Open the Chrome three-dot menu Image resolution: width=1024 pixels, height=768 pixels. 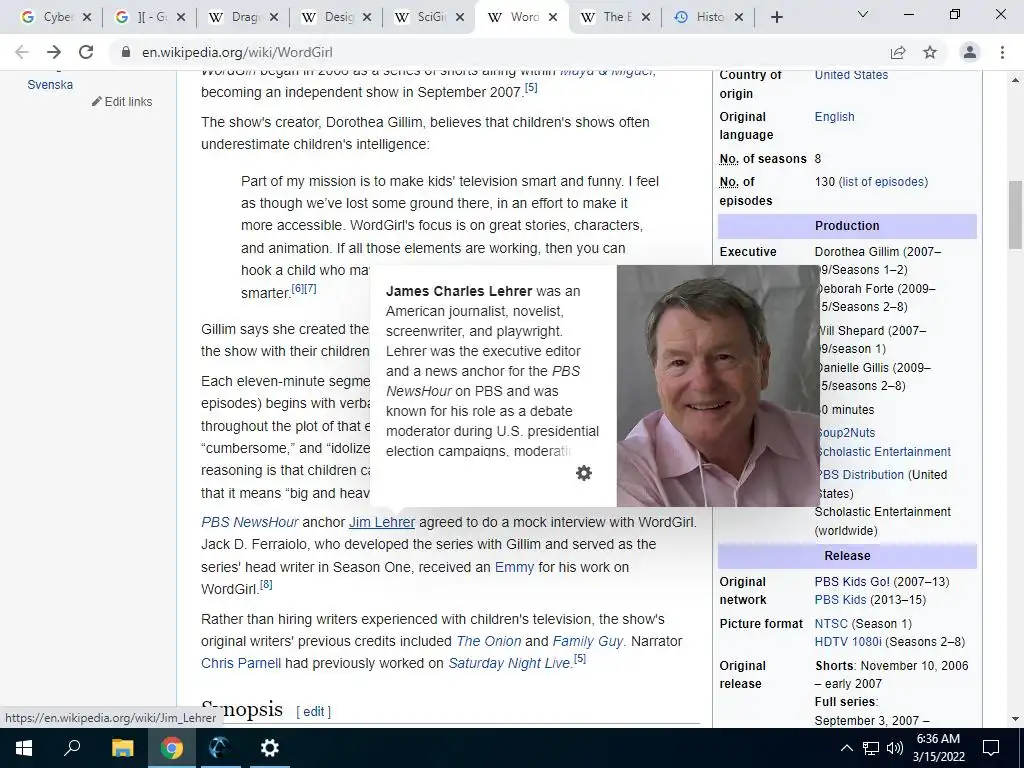(1002, 52)
